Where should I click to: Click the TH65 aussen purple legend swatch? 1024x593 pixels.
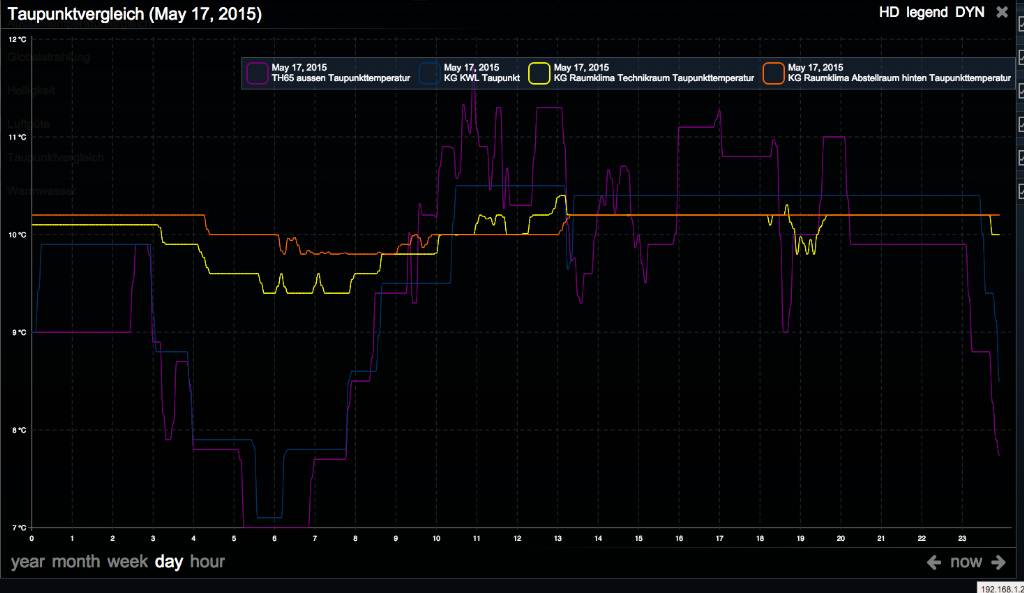point(258,73)
